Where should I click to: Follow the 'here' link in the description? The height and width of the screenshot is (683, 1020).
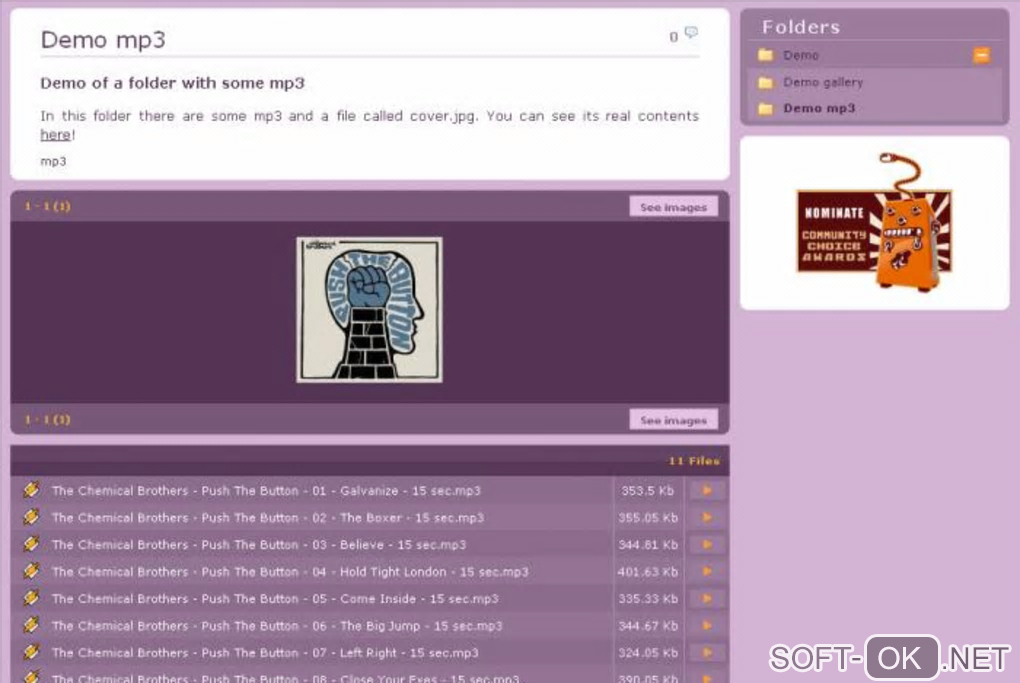[56, 135]
